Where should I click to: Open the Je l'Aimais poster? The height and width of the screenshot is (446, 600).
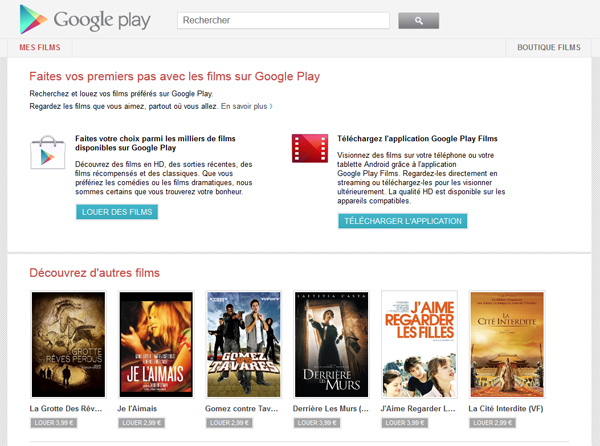156,344
